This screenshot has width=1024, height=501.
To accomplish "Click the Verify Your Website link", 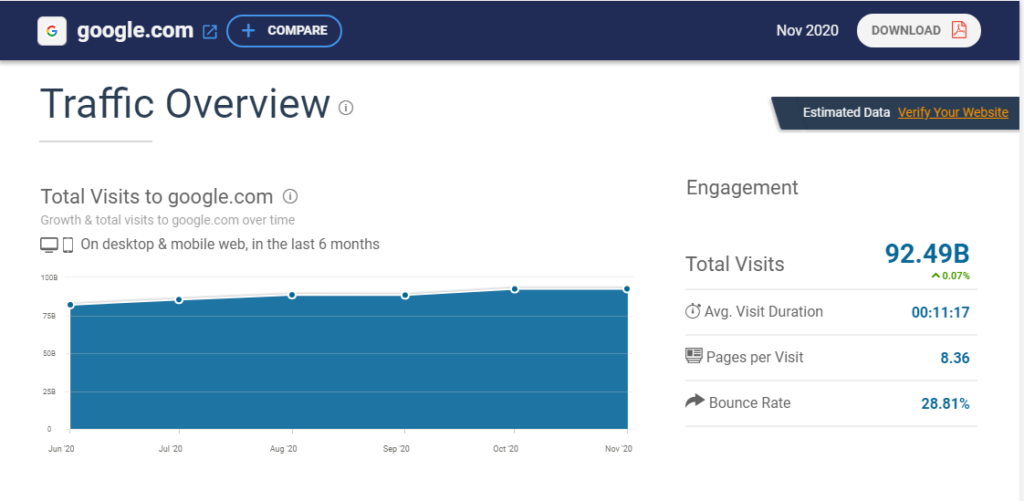I will point(953,112).
